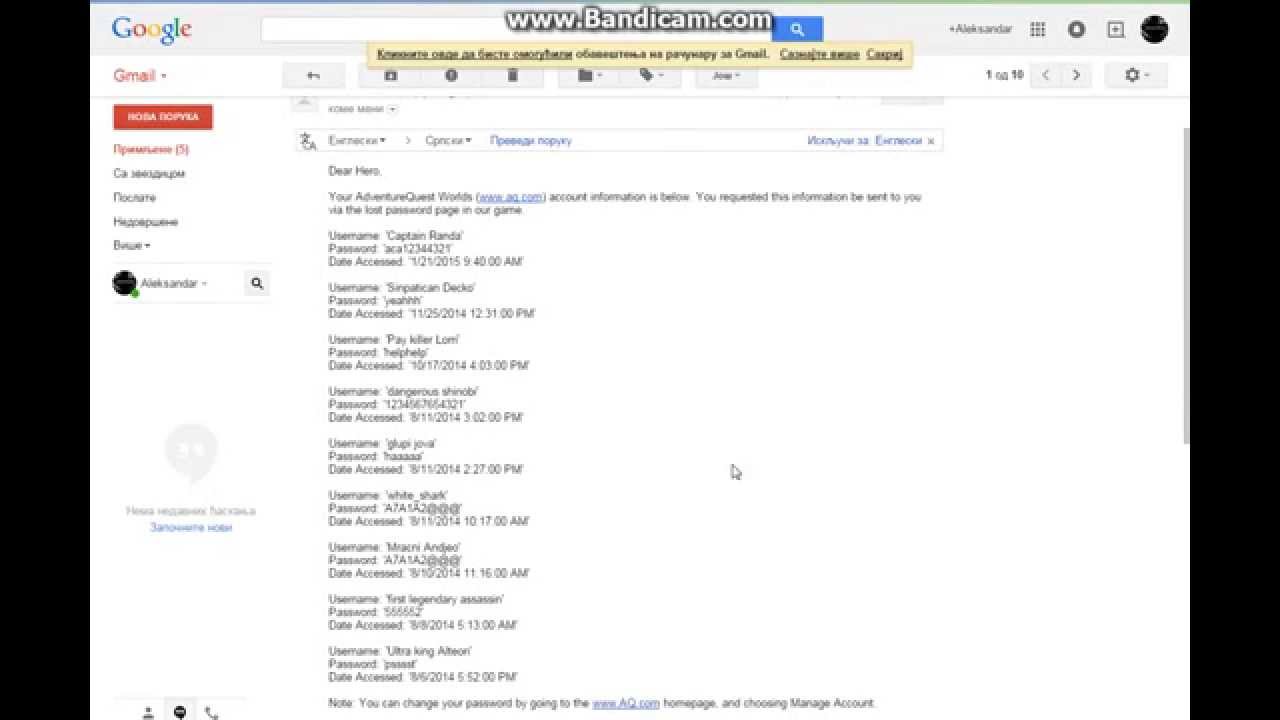1280x720 pixels.
Task: Switch to the contacts person tab
Action: coord(148,713)
